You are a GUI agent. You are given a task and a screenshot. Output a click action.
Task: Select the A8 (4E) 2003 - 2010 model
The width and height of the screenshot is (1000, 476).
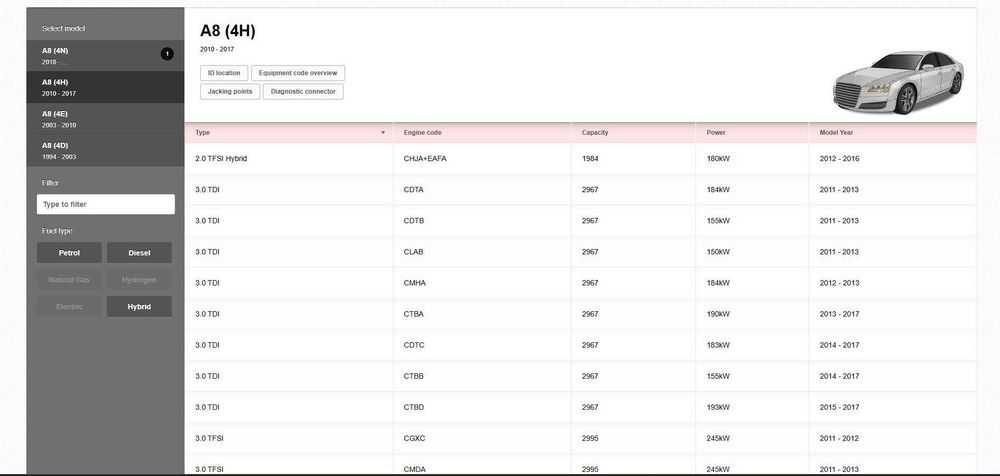click(105, 119)
